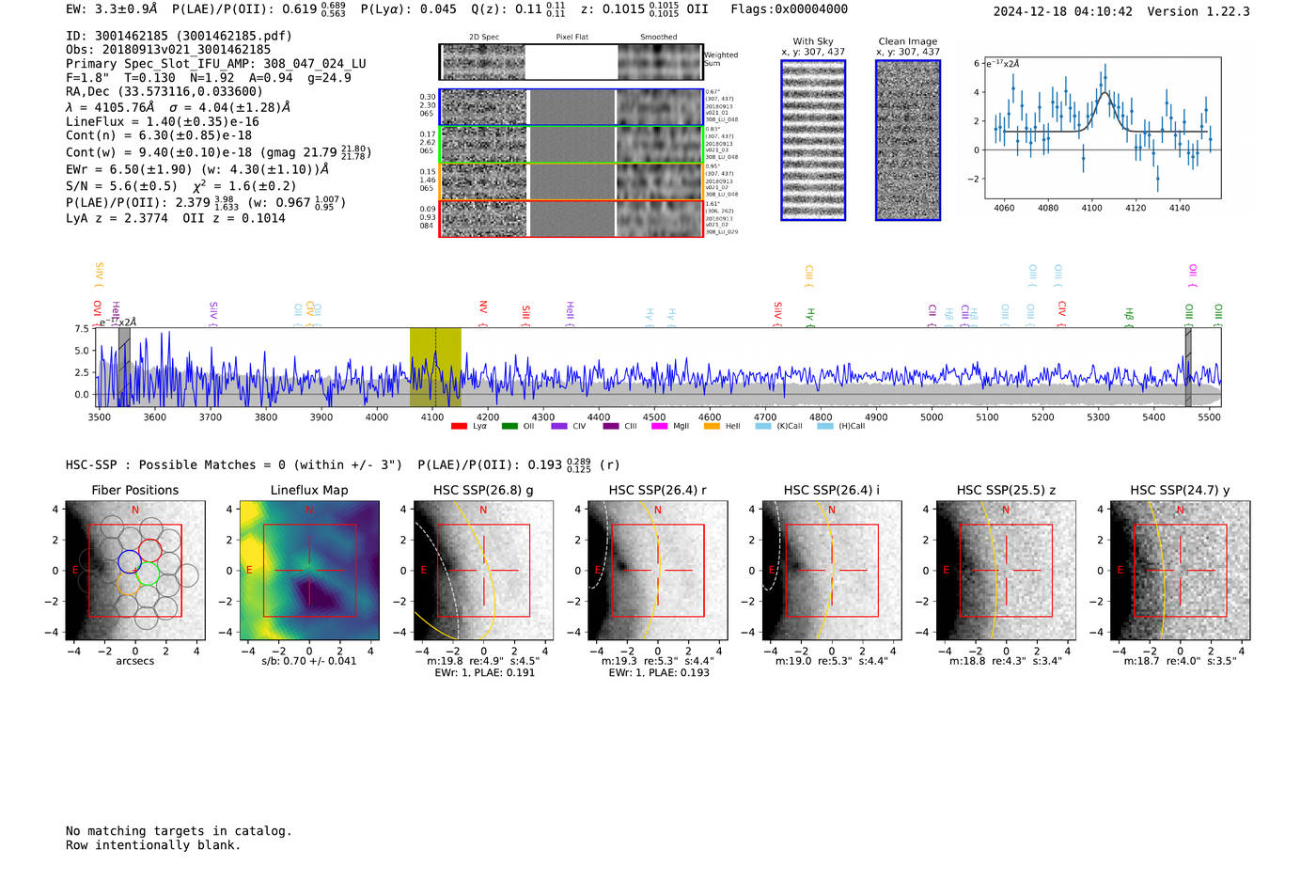Viewport: 1316px width, 896px height.
Task: Select the Primary Spec_Slot_IFU_AMP line
Action: (x=216, y=64)
